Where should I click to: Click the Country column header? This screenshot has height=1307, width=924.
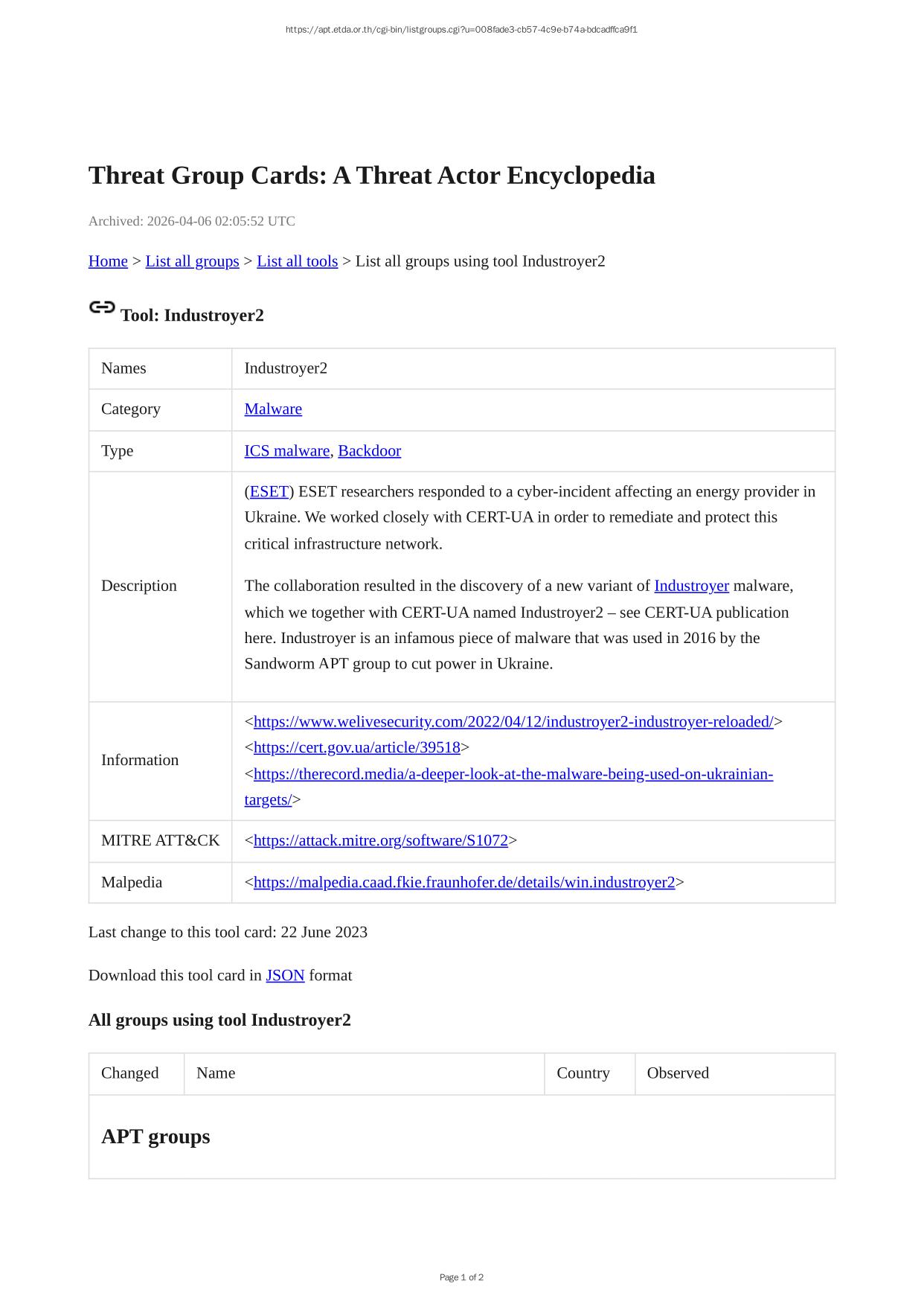[583, 1073]
